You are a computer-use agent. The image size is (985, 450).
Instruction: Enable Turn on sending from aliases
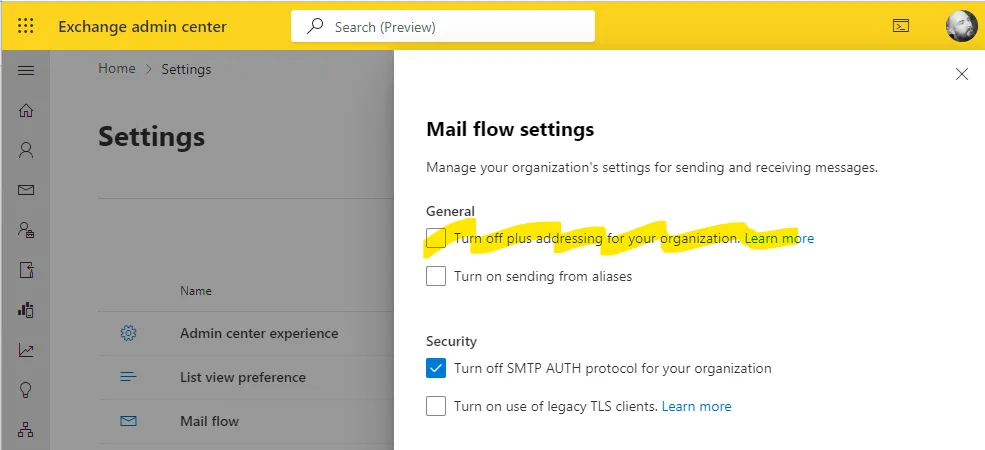pyautogui.click(x=436, y=276)
